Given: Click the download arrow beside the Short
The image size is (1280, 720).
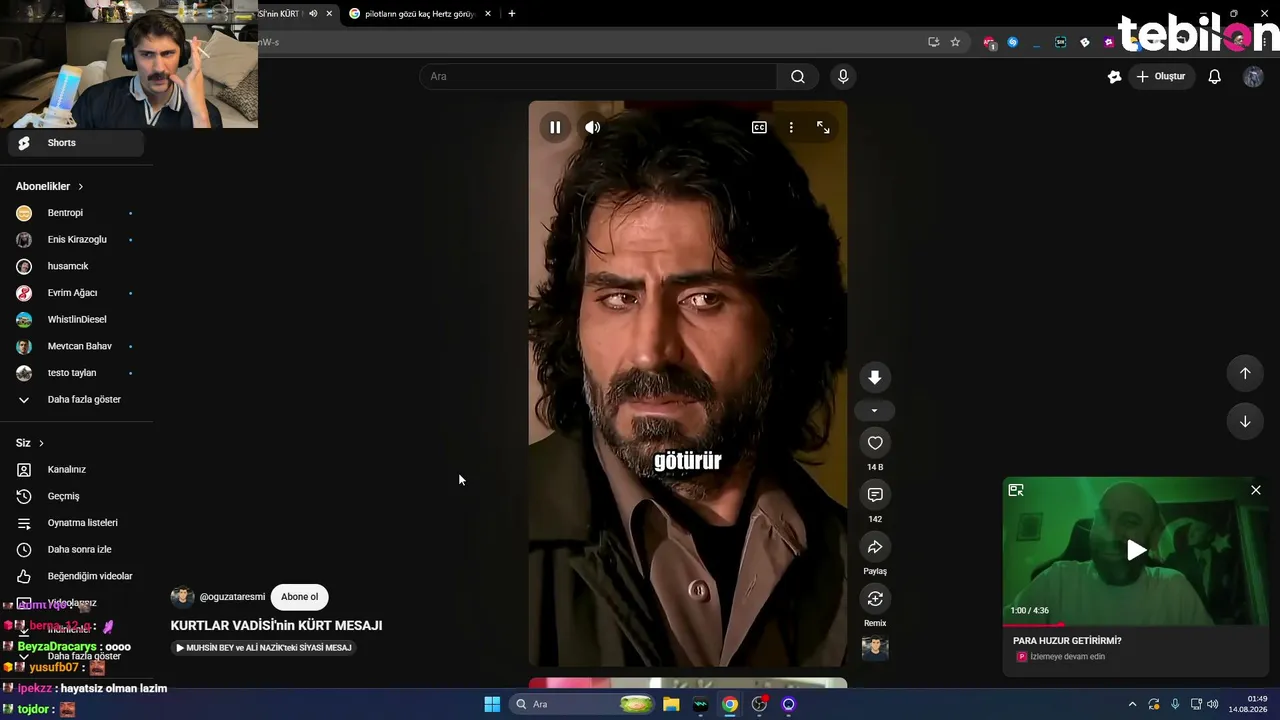Looking at the screenshot, I should [875, 377].
